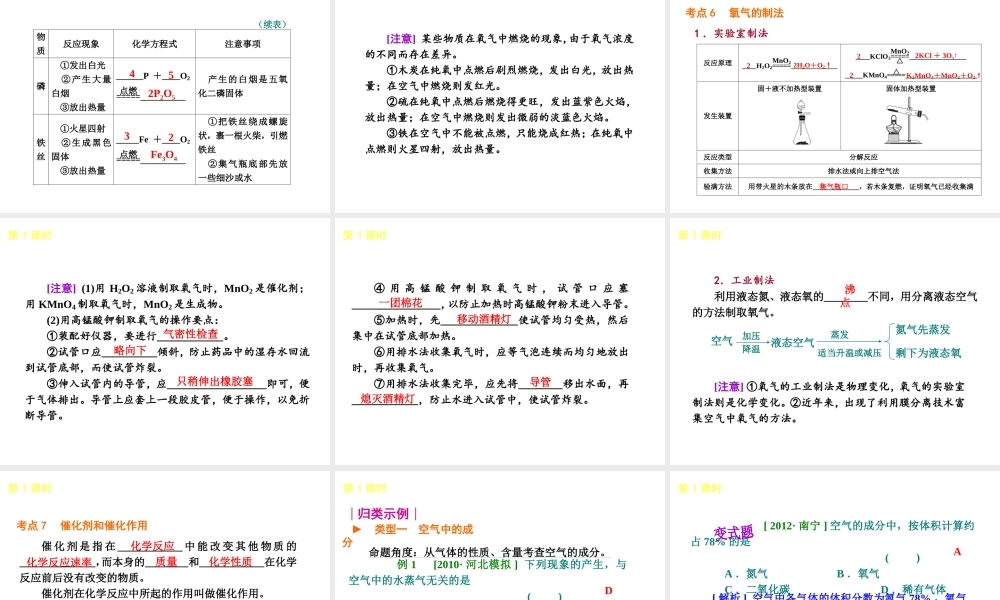The image size is (1000, 600).
Task: Click the heading 考点6 氧气的制法
Action: pos(735,13)
